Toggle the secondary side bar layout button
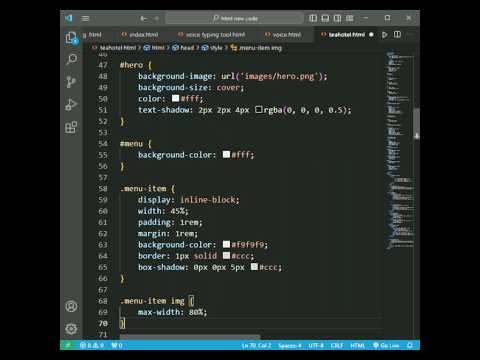This screenshot has height=360, width=480. 337,18
